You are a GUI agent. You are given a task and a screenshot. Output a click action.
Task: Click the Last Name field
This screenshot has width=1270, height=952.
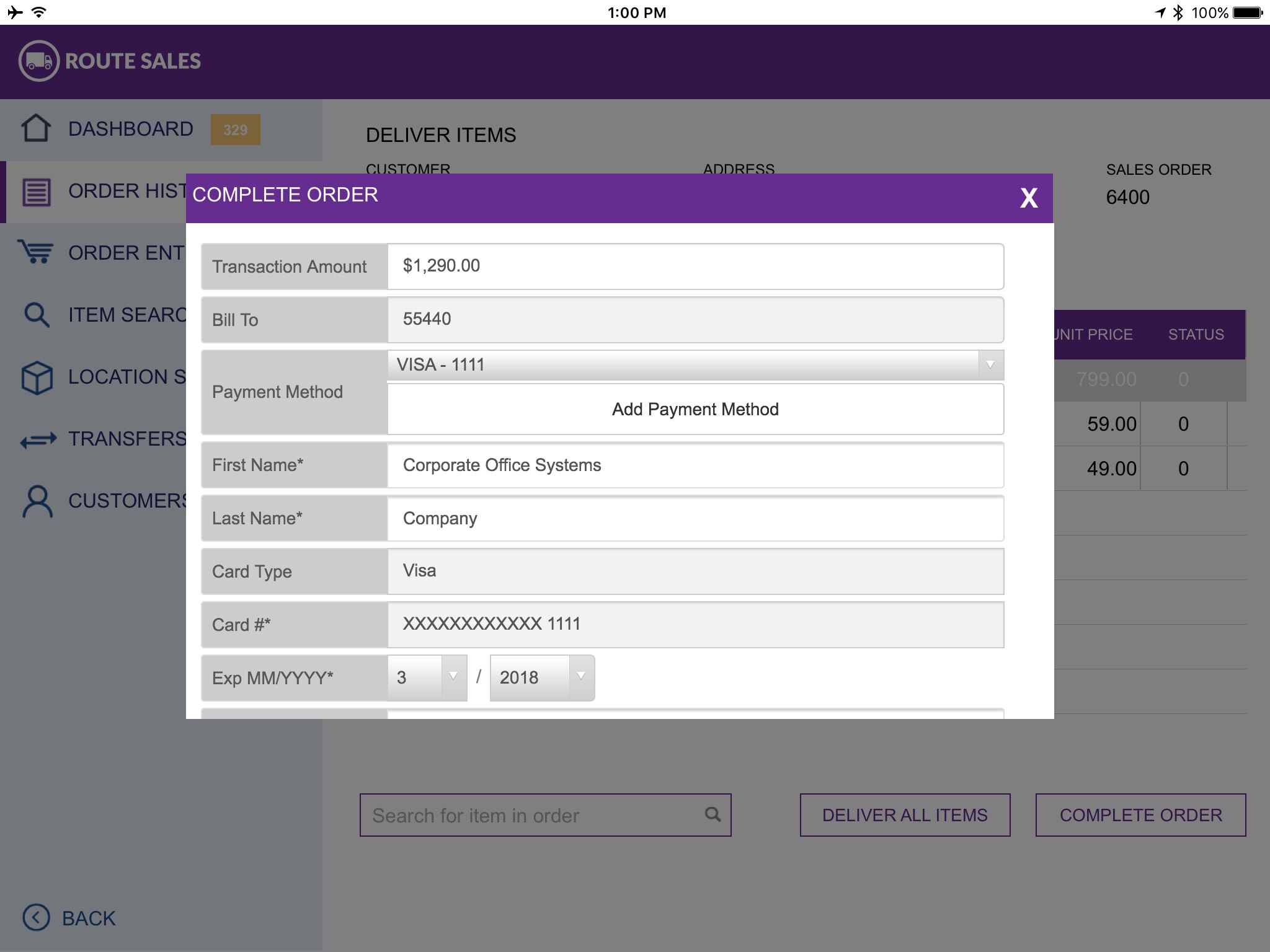(695, 519)
